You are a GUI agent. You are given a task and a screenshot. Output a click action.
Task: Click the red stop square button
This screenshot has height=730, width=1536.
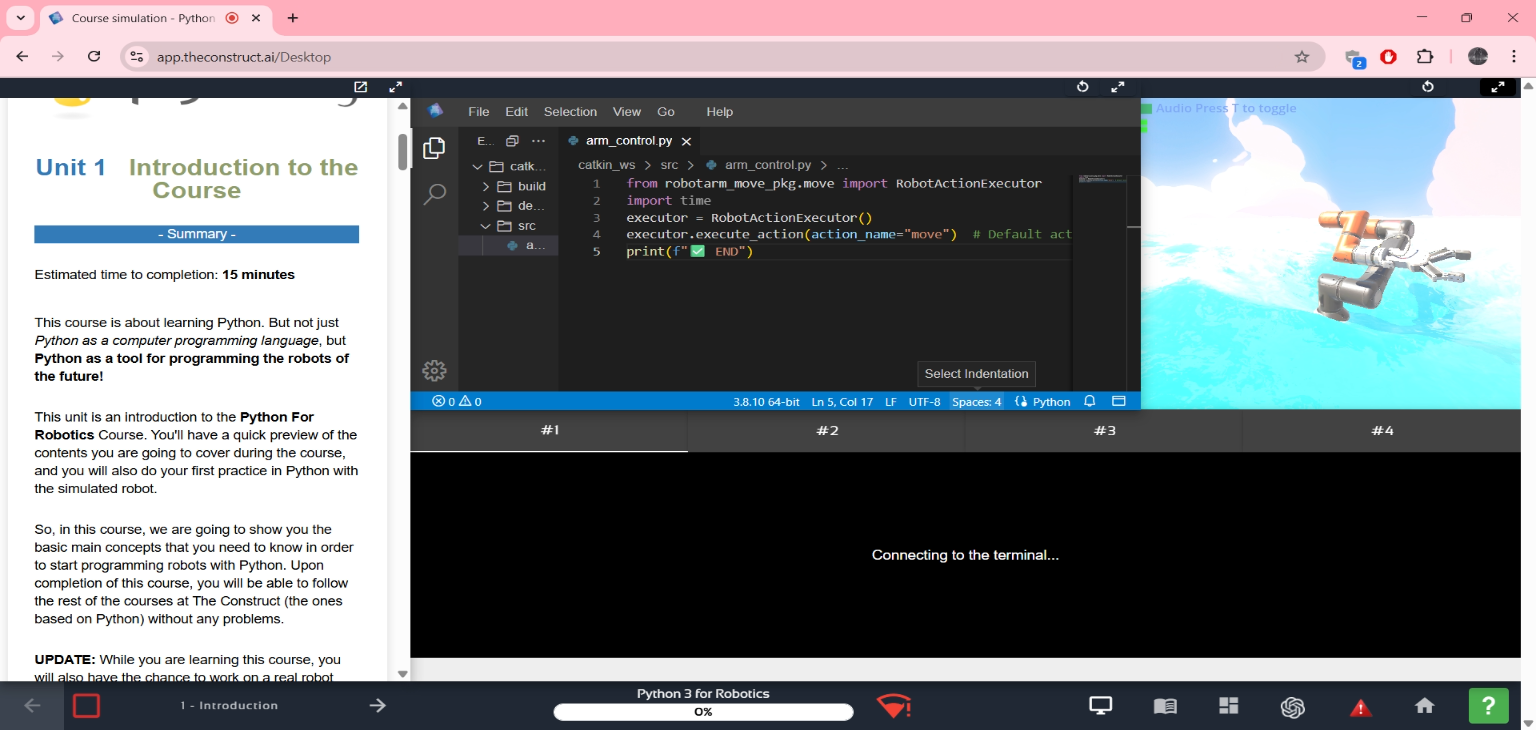pos(87,706)
